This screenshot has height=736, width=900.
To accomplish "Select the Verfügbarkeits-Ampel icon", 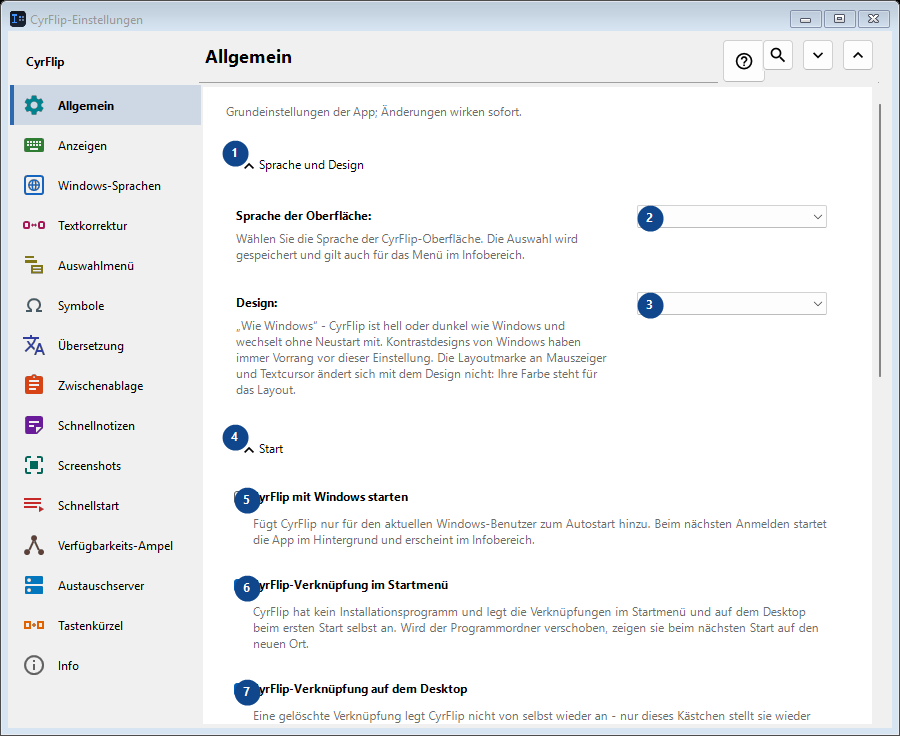I will tap(34, 545).
